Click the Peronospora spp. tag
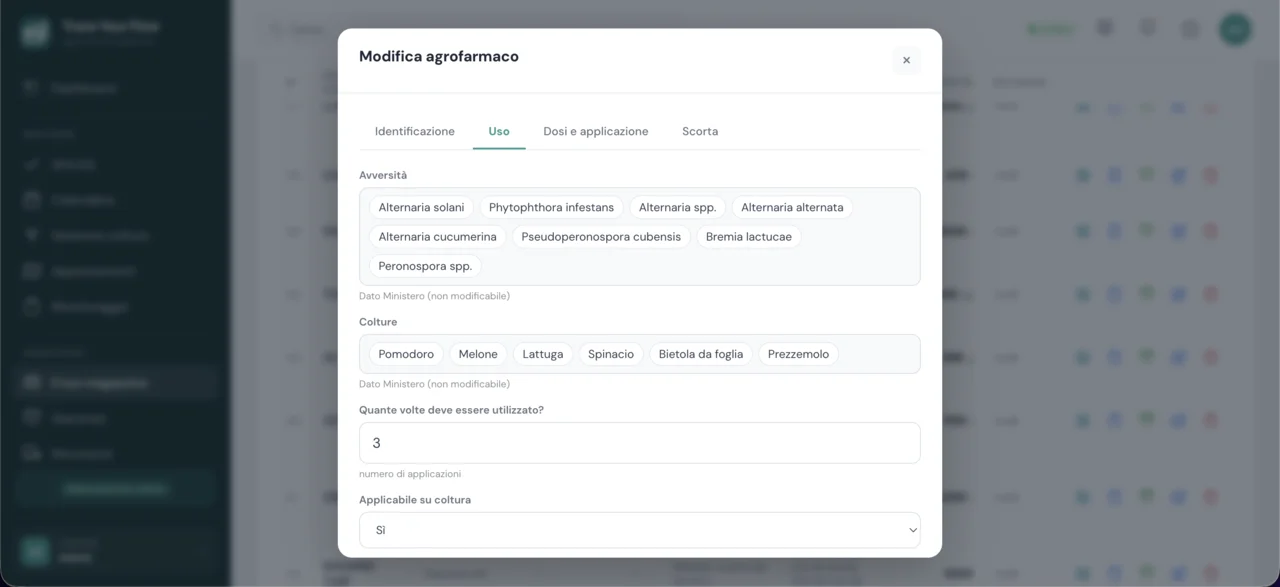Screen dimensions: 1280x587 425,266
